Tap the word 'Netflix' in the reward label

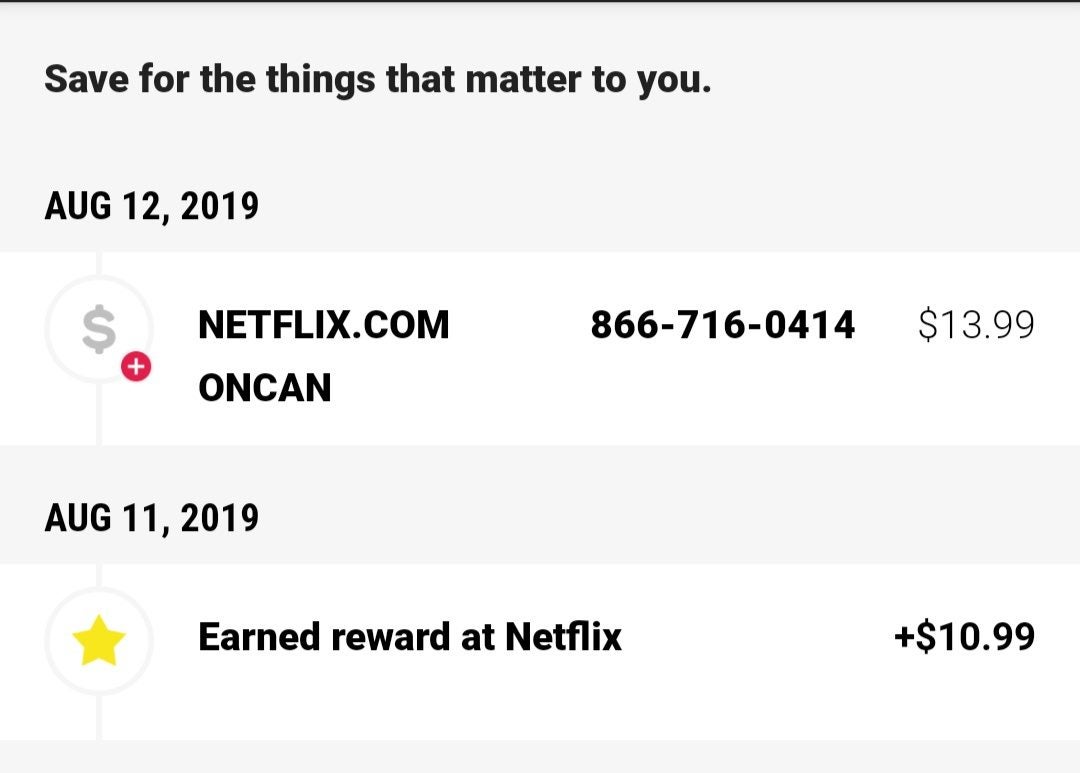pos(563,637)
